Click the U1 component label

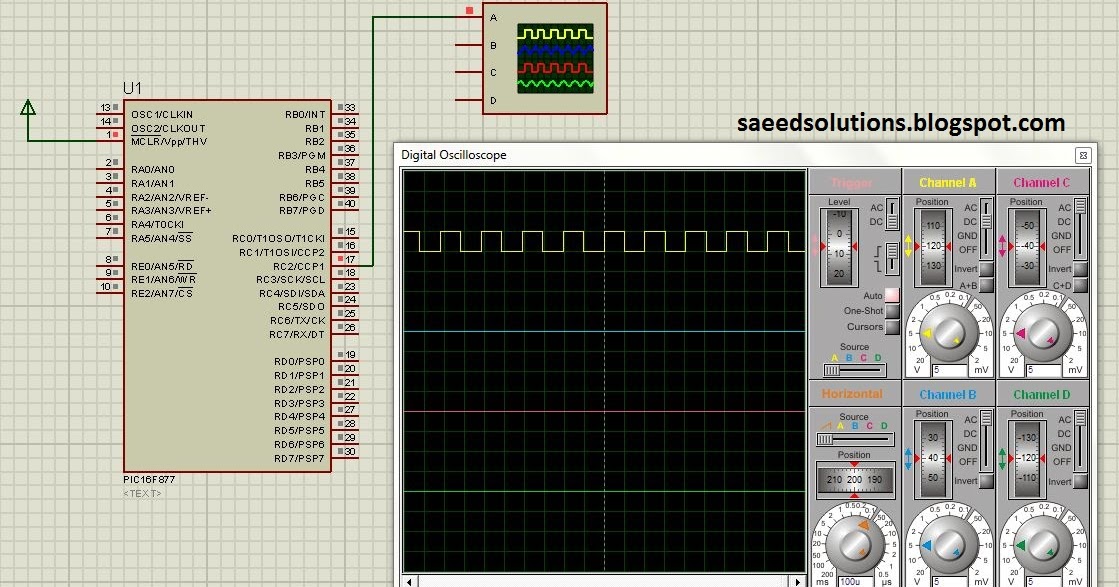click(x=133, y=88)
